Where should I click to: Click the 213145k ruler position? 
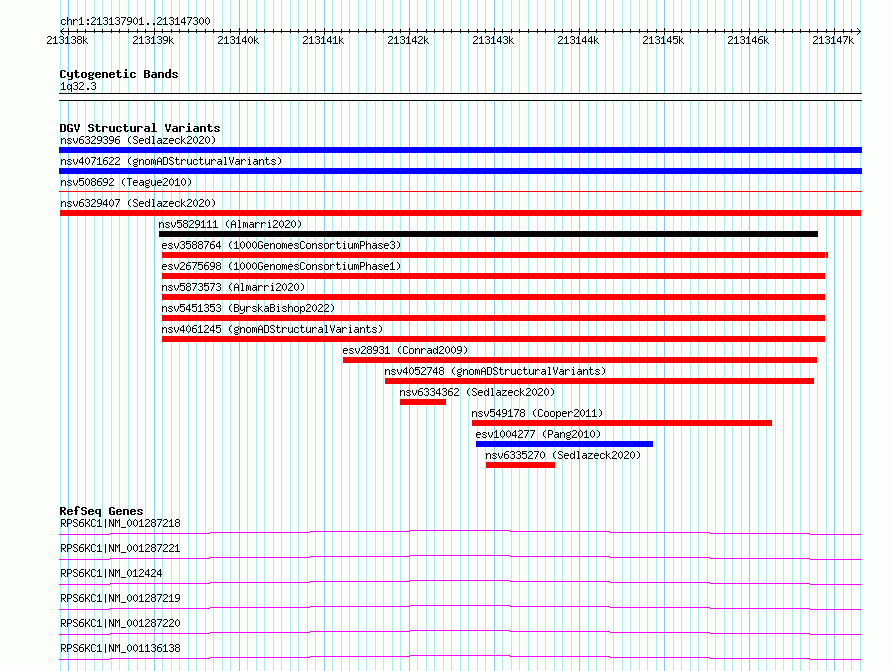point(663,40)
